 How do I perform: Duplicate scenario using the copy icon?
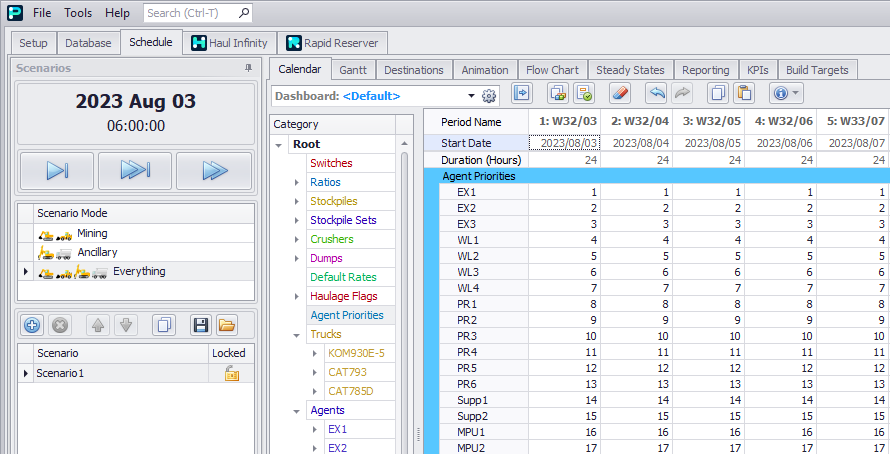pyautogui.click(x=166, y=325)
